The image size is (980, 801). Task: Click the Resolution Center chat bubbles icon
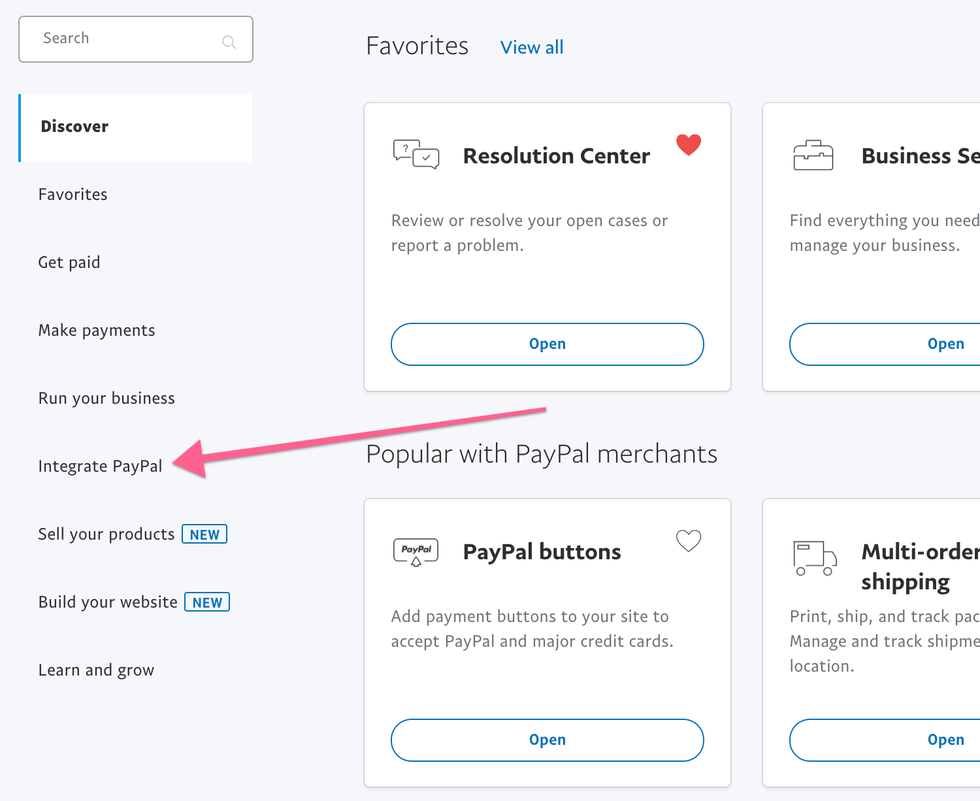click(416, 155)
